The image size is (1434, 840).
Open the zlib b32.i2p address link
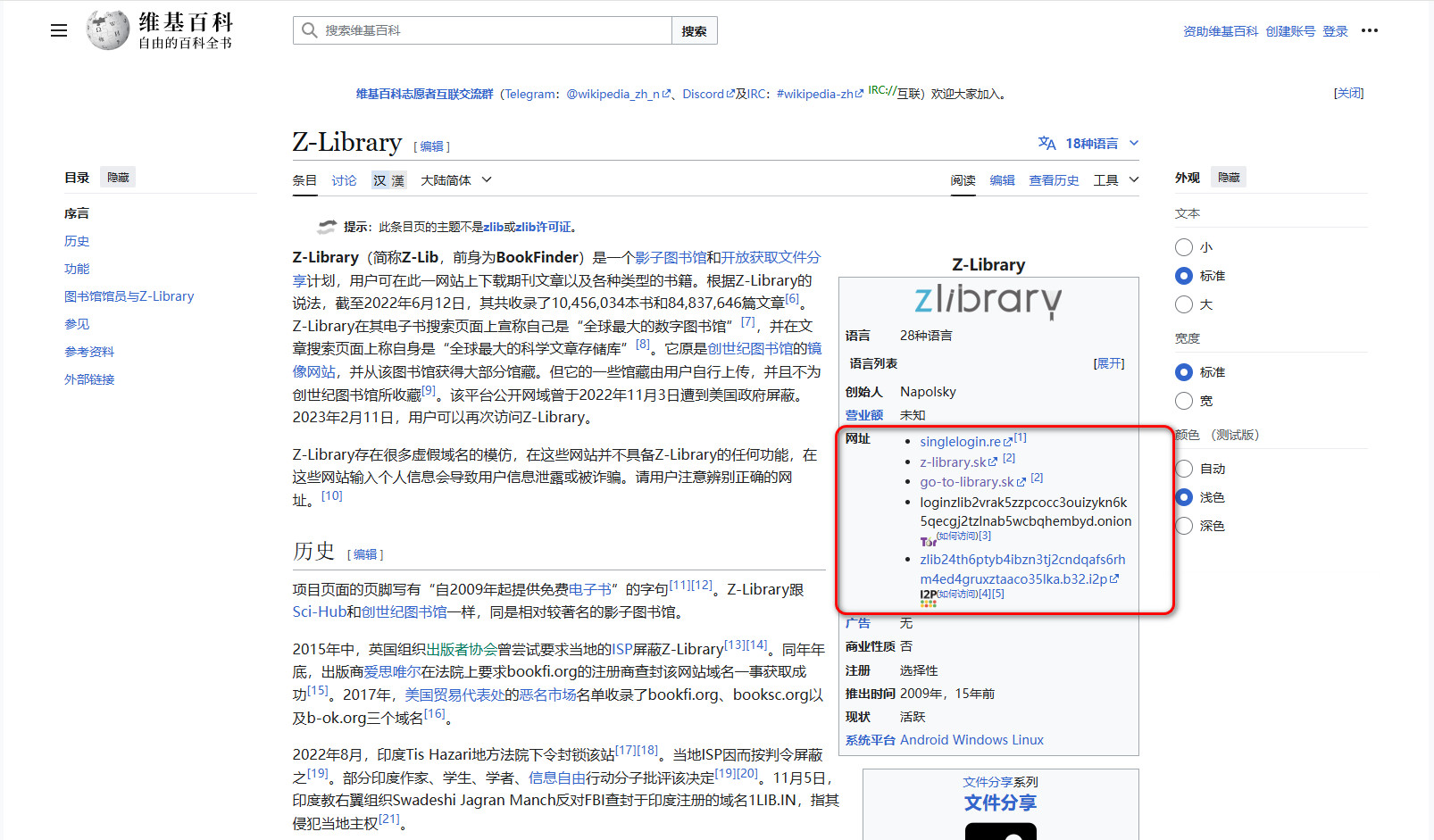tap(1022, 570)
